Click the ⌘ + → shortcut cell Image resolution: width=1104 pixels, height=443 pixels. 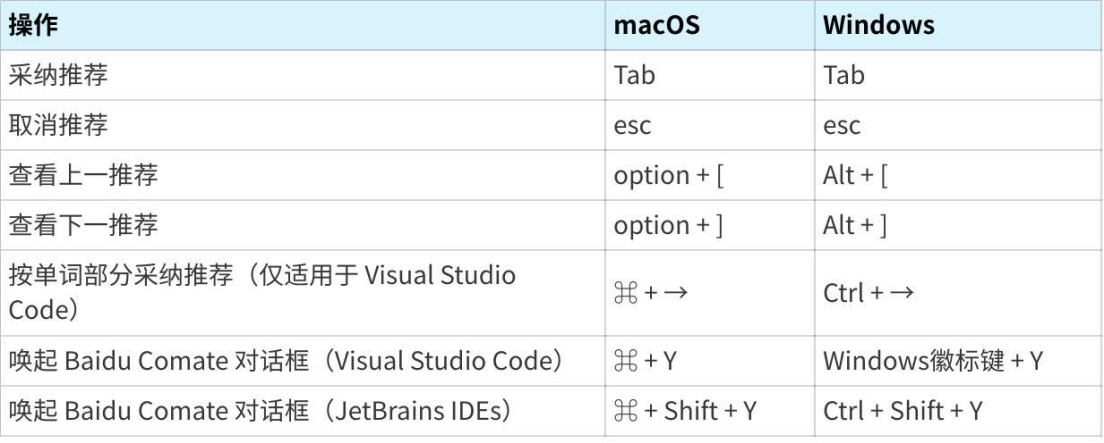pos(710,293)
